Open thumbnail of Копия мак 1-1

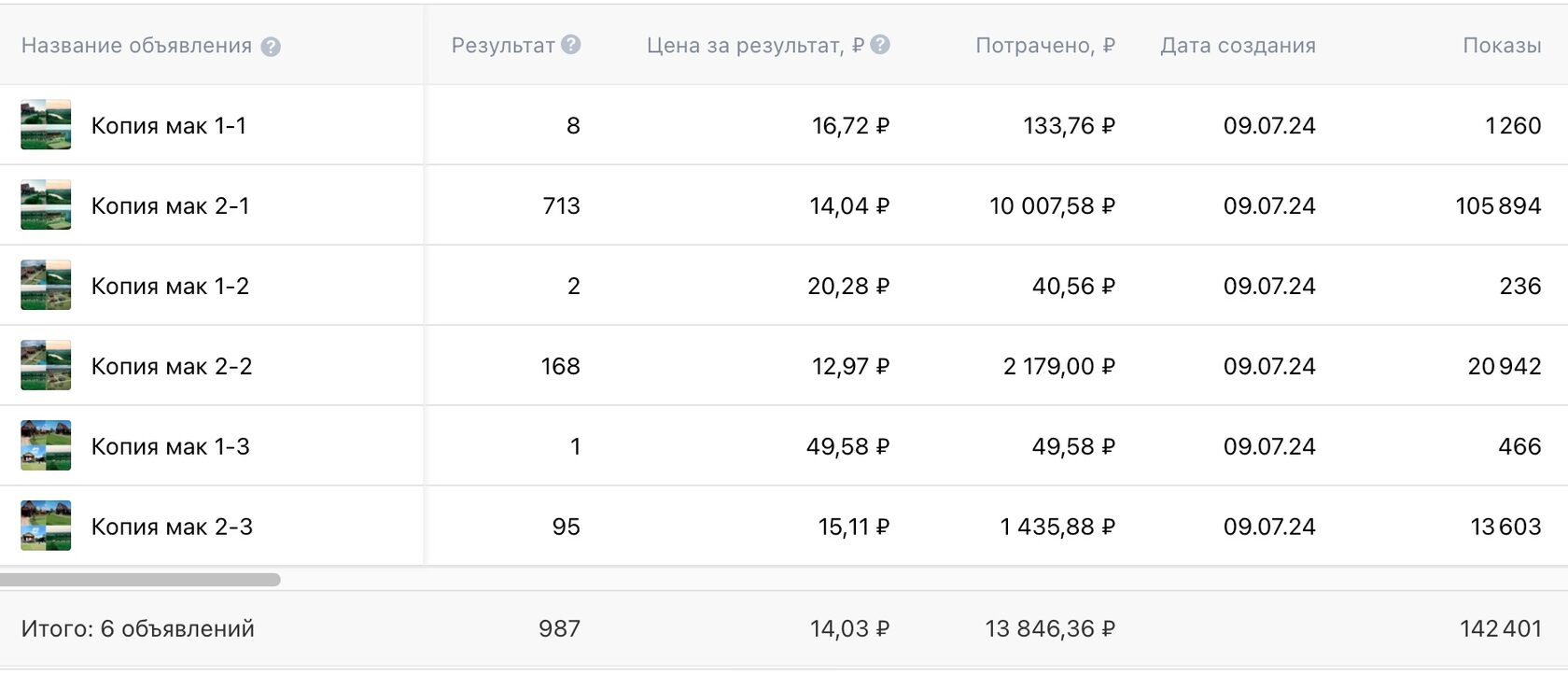46,125
